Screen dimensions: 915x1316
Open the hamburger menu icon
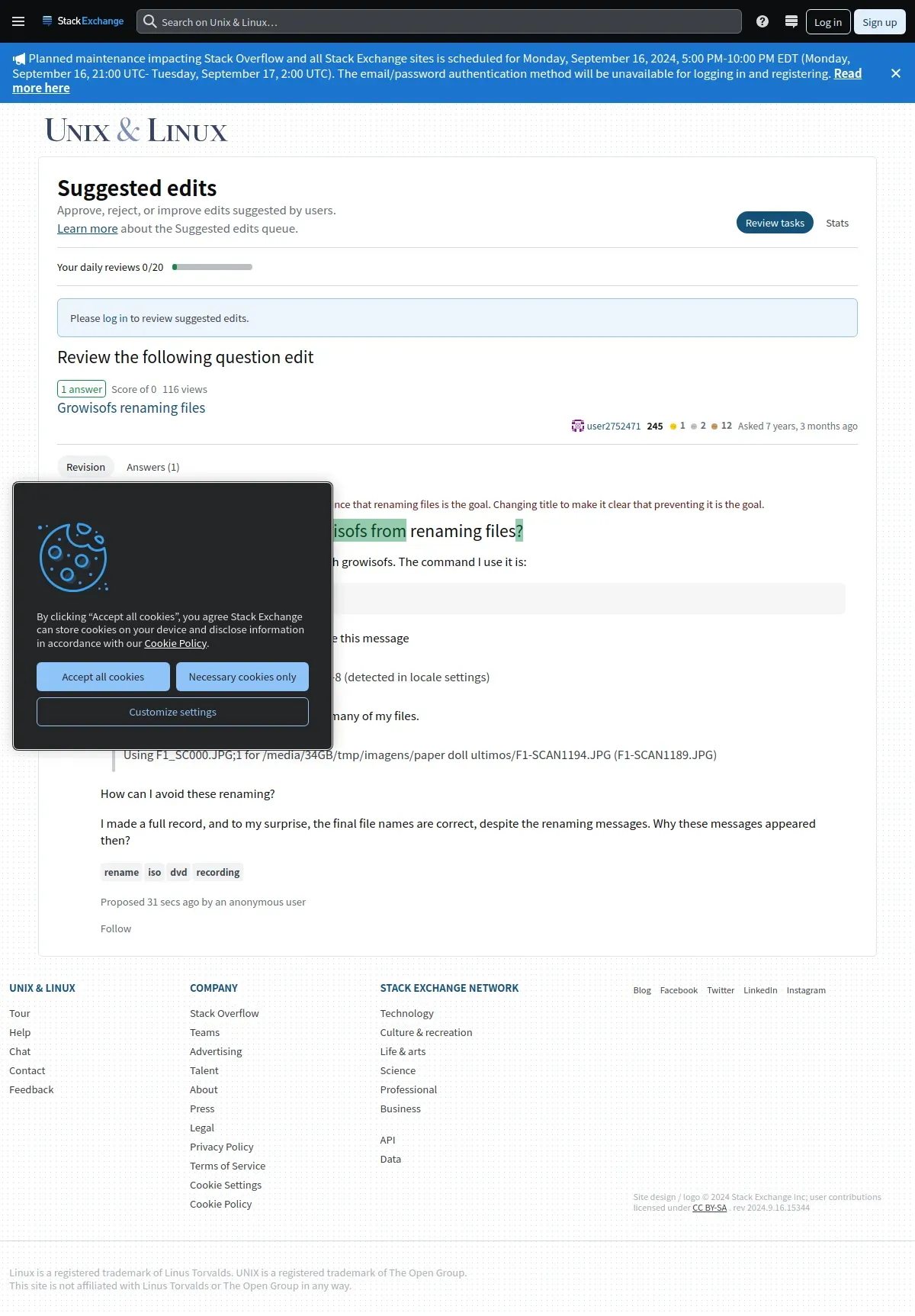click(x=18, y=21)
